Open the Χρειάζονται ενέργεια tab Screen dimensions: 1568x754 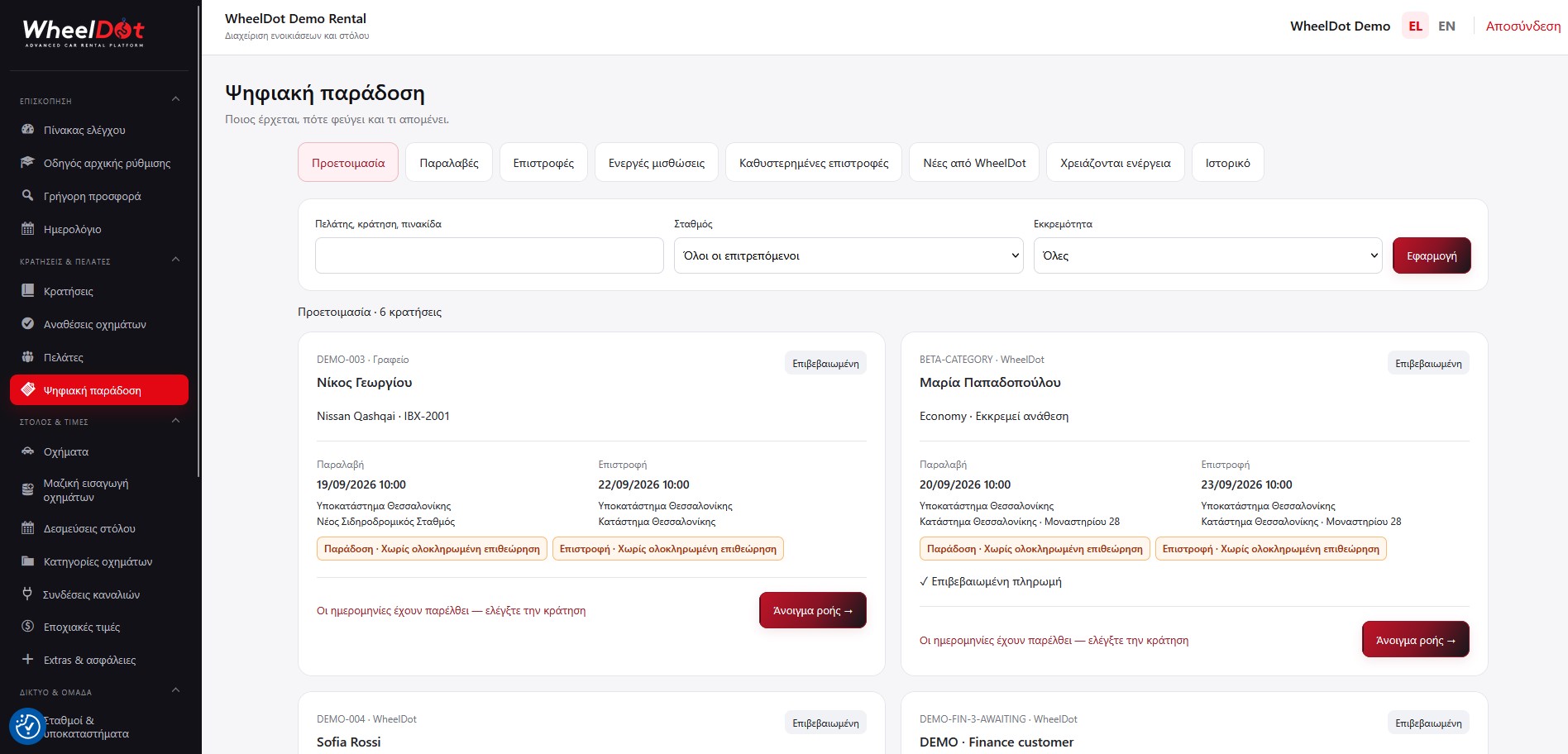coord(1116,163)
